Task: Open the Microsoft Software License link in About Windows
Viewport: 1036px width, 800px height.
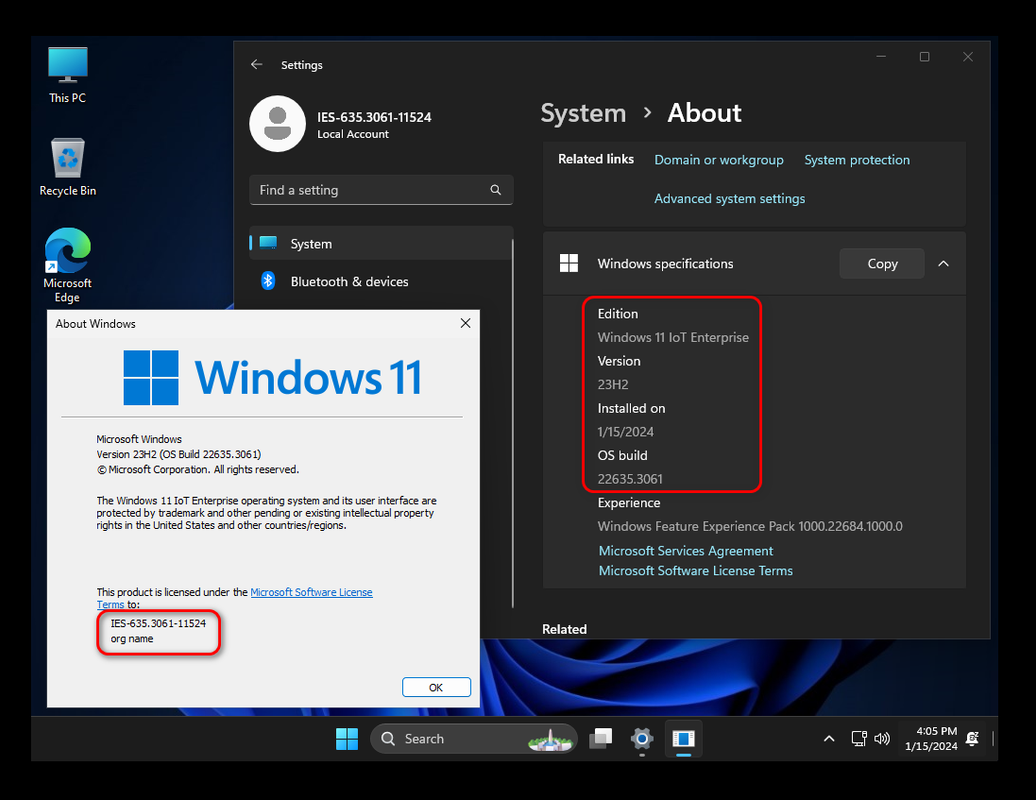Action: (311, 592)
